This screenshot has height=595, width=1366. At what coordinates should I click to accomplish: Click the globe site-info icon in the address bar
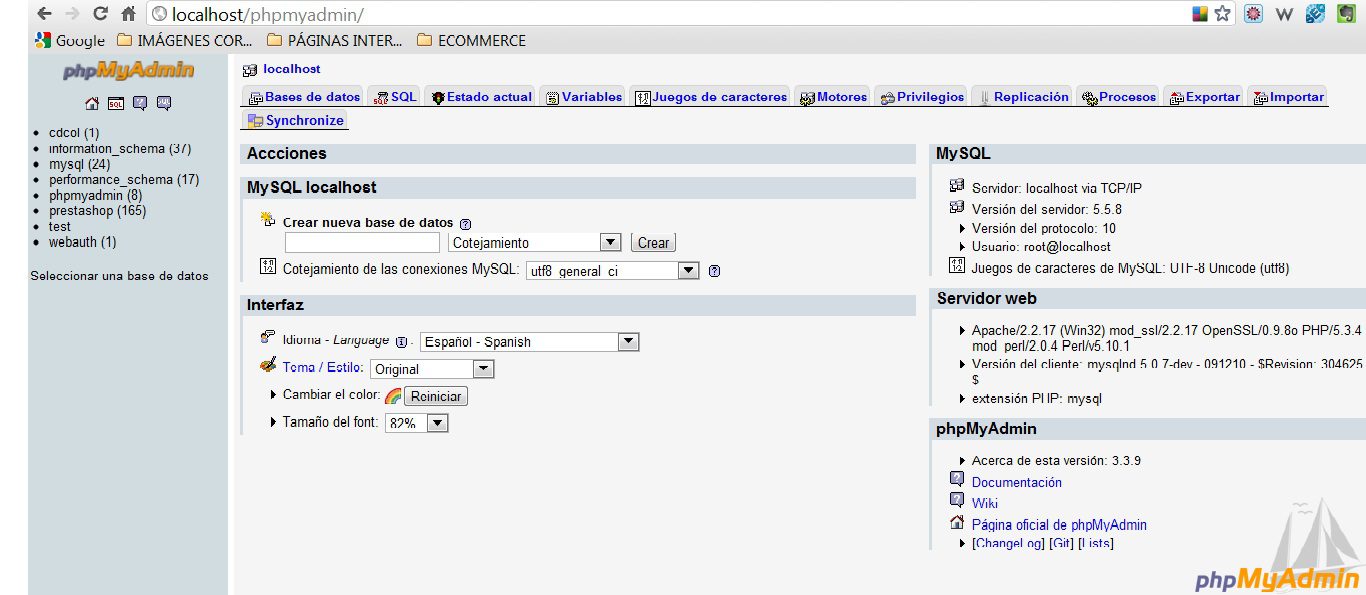(x=160, y=15)
